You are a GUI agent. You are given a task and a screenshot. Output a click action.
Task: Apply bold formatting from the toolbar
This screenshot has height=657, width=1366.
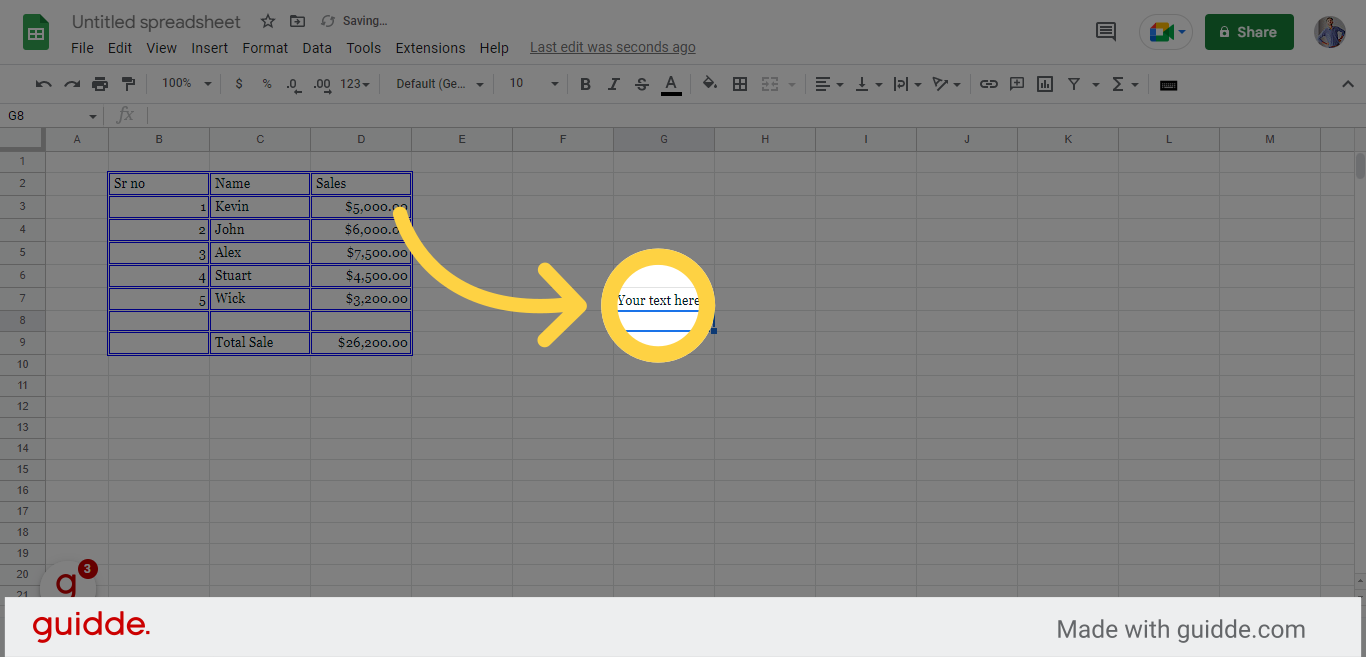coord(585,84)
